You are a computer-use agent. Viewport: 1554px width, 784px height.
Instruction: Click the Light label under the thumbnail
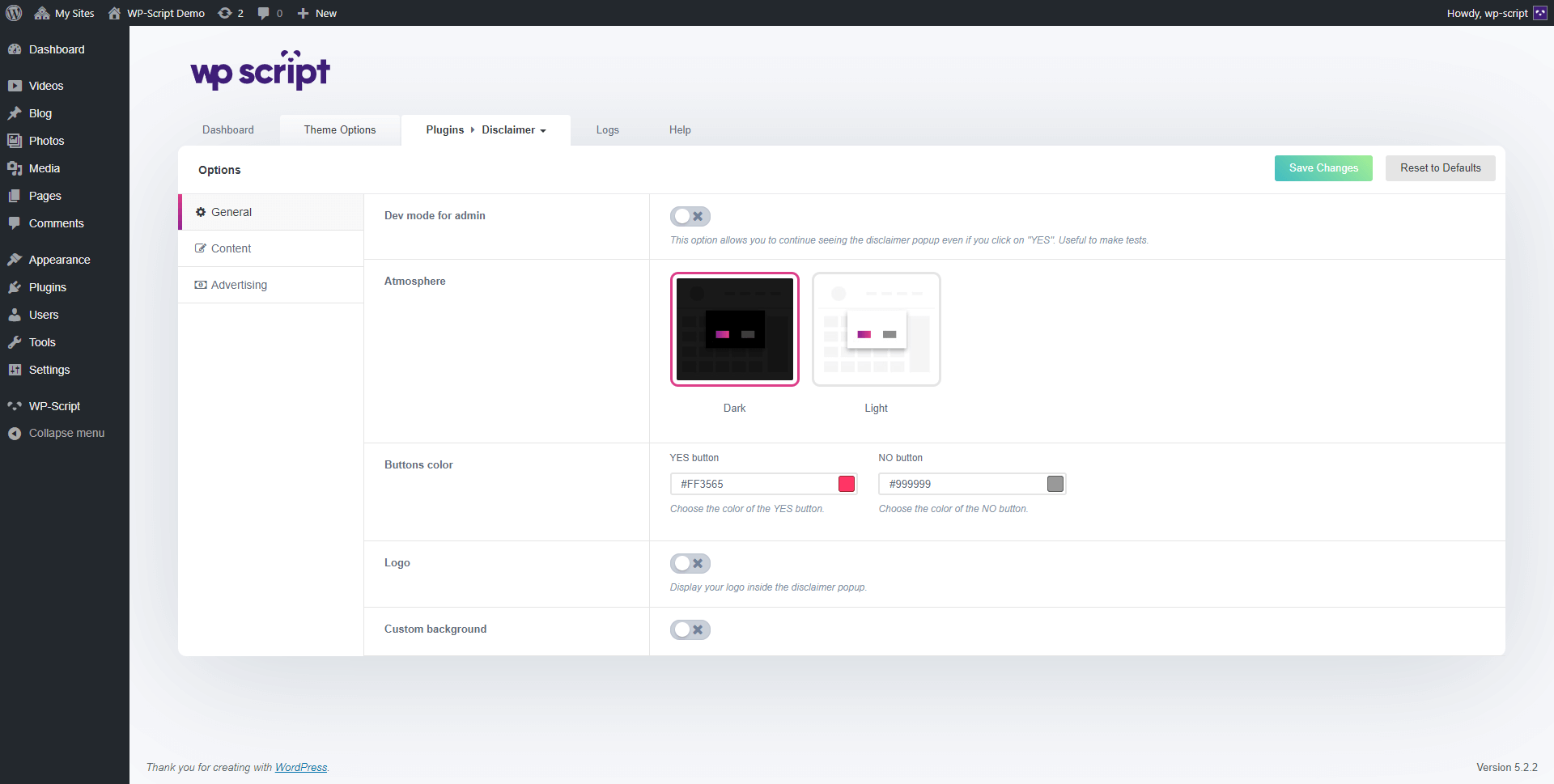tap(876, 408)
